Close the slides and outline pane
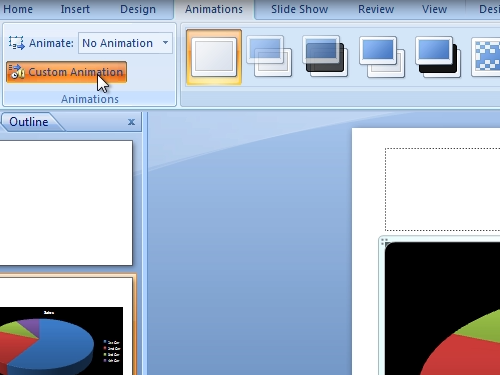The width and height of the screenshot is (500, 375). pyautogui.click(x=131, y=122)
